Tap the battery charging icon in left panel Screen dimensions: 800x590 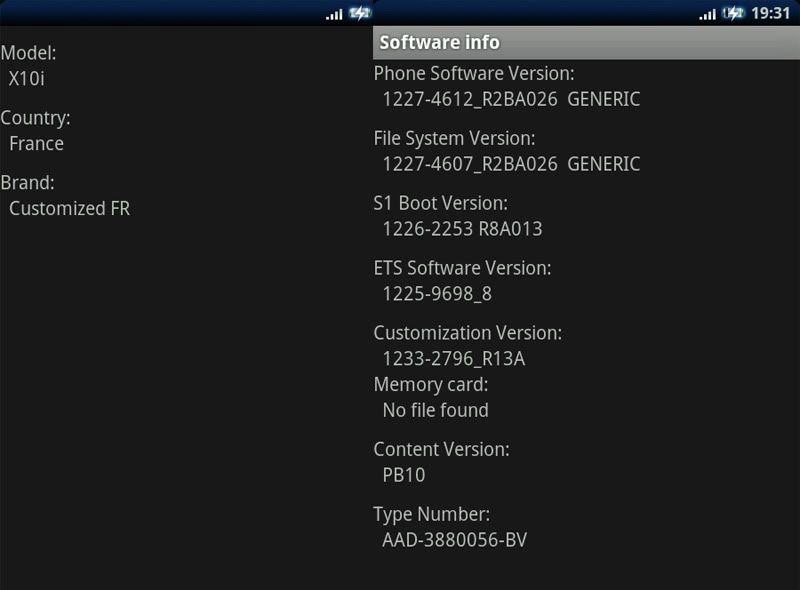tap(360, 13)
